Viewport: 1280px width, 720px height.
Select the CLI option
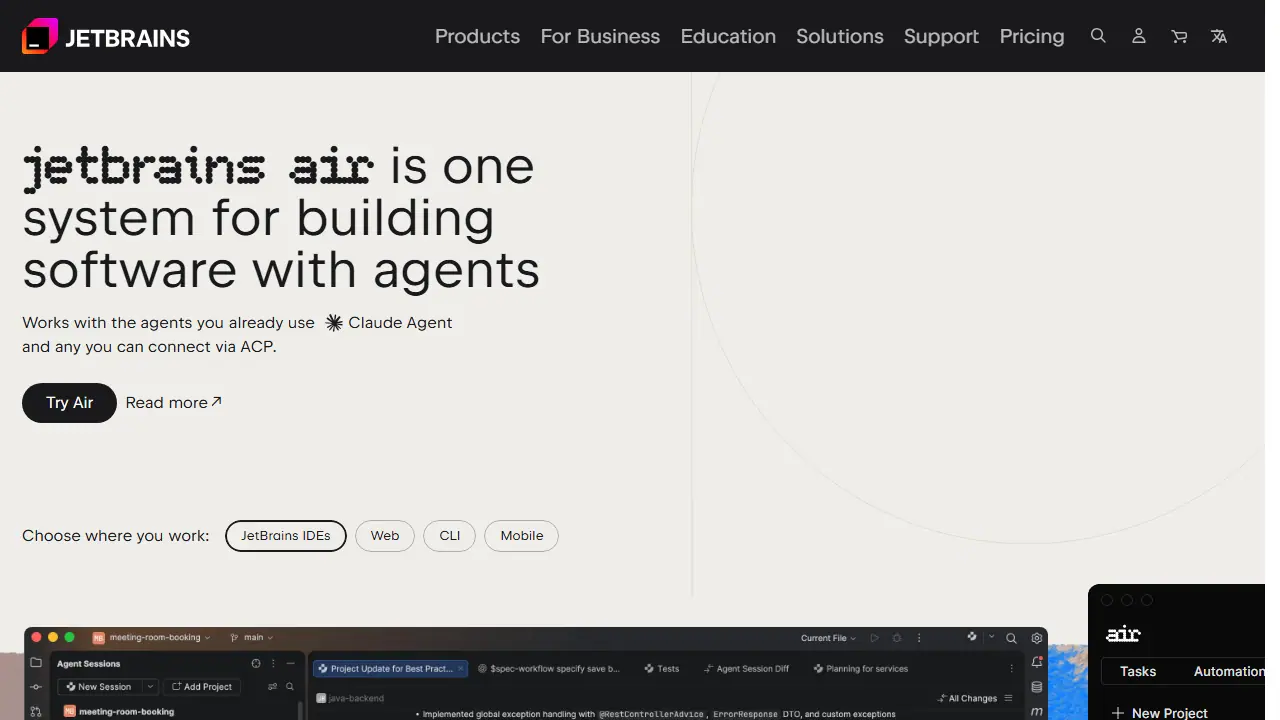point(450,536)
